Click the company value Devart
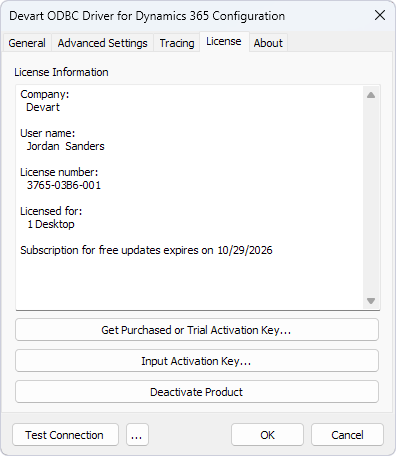 click(43, 107)
